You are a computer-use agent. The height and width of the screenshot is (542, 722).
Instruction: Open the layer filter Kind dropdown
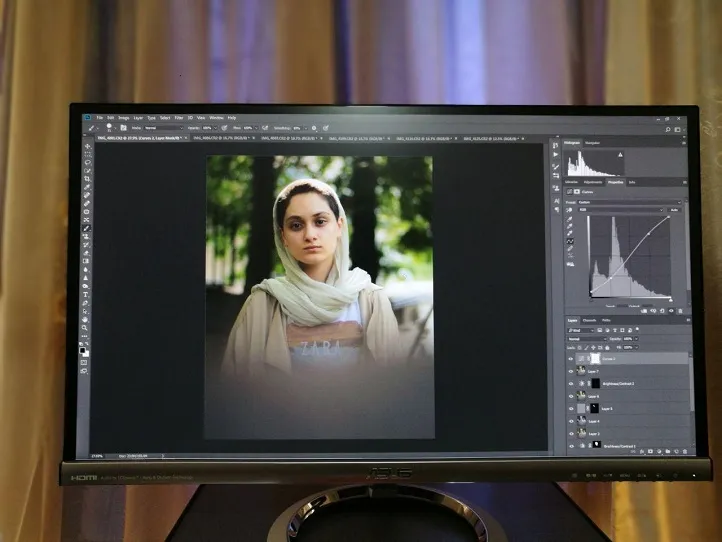pos(581,330)
